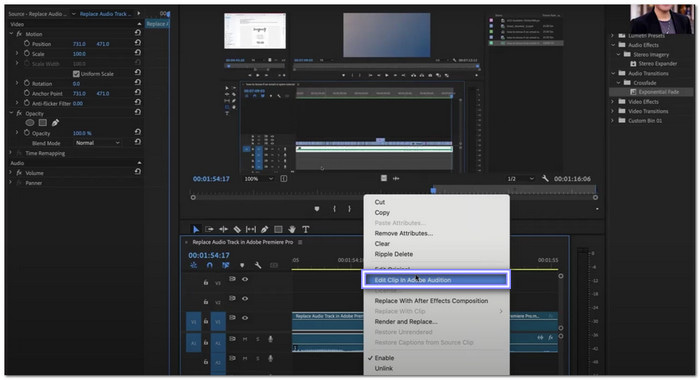Screen dimensions: 700x380
Task: Click the Mark In bracket button
Action: [x=334, y=209]
